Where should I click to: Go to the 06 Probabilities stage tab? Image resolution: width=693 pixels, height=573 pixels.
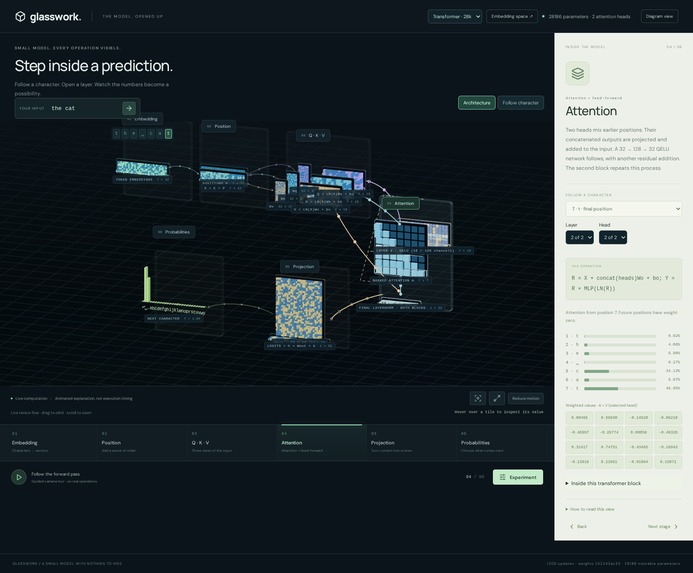pyautogui.click(x=503, y=443)
